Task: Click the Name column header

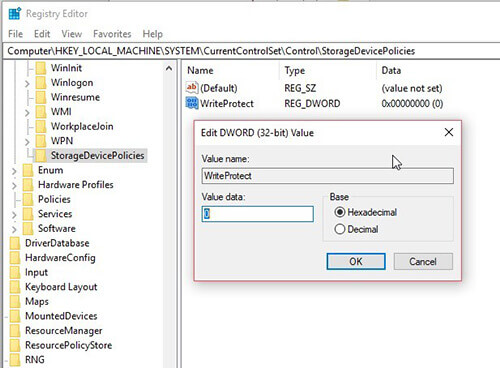Action: pyautogui.click(x=200, y=70)
